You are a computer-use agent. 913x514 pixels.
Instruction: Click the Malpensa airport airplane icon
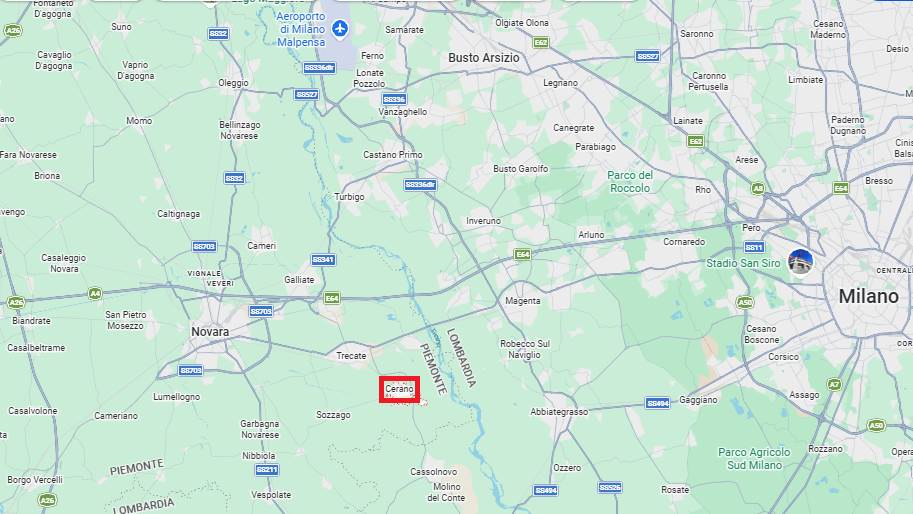click(x=340, y=27)
